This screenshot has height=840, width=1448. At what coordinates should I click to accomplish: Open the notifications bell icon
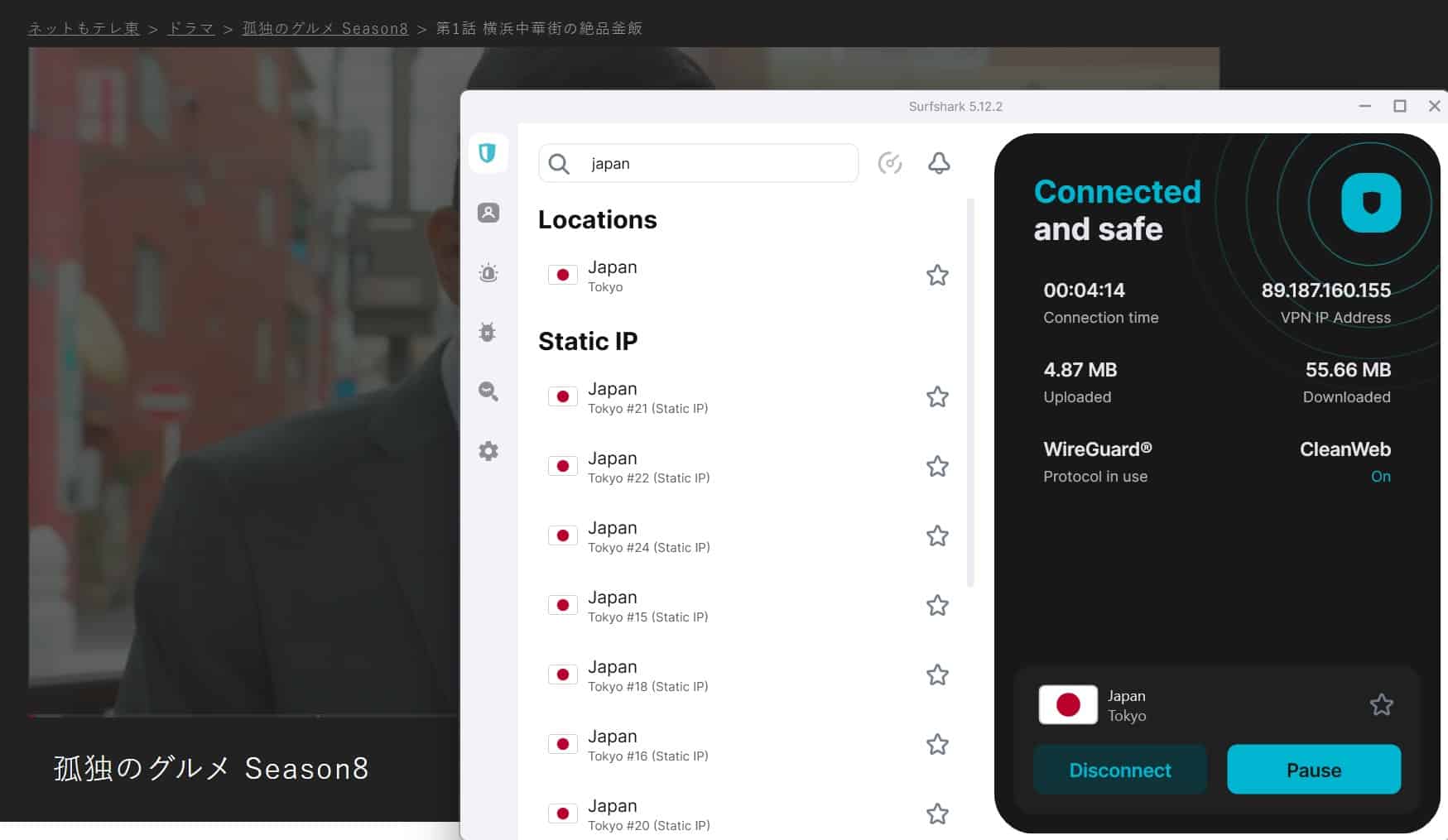(x=939, y=163)
